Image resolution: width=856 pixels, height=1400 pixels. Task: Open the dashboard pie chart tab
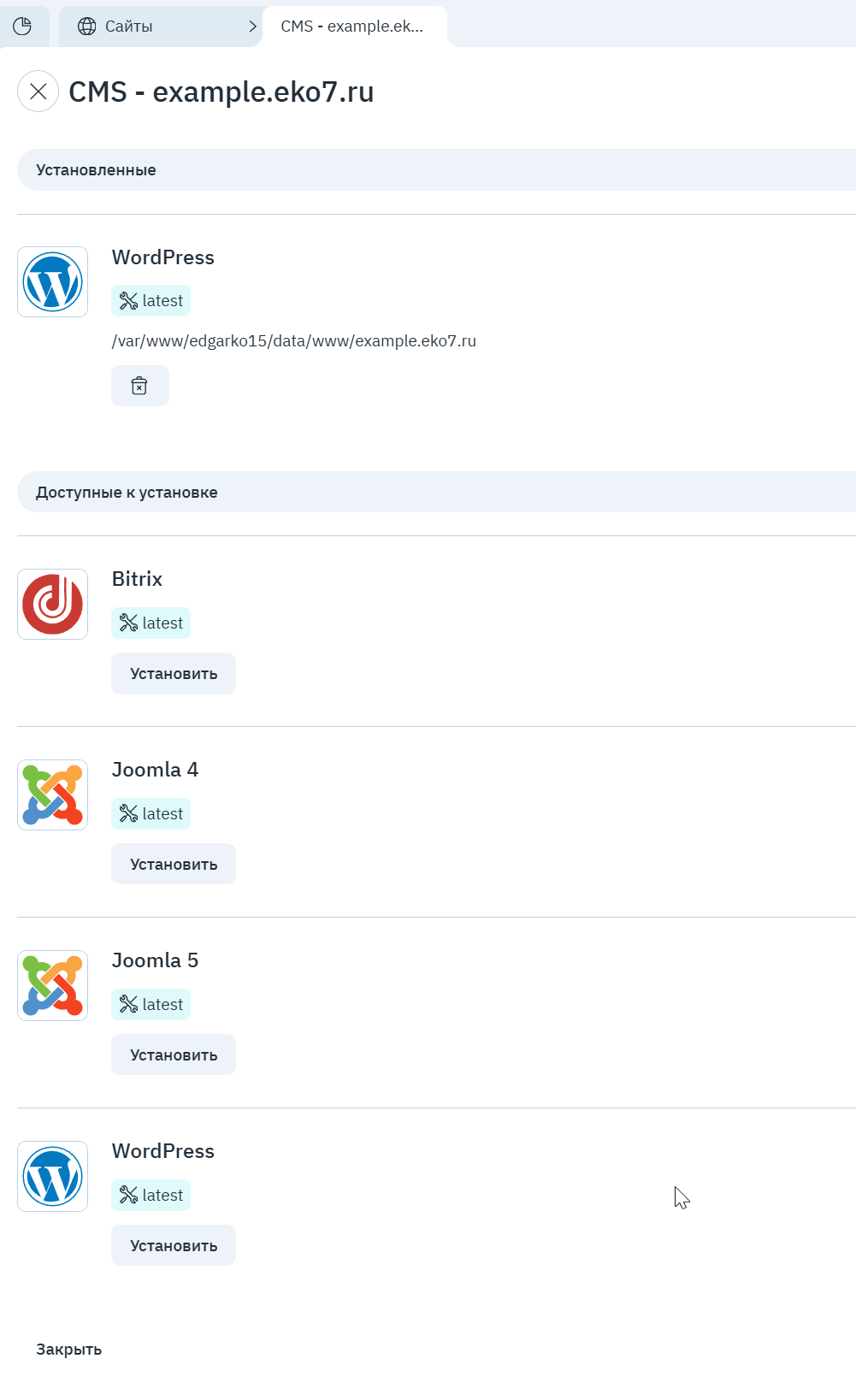pyautogui.click(x=23, y=27)
